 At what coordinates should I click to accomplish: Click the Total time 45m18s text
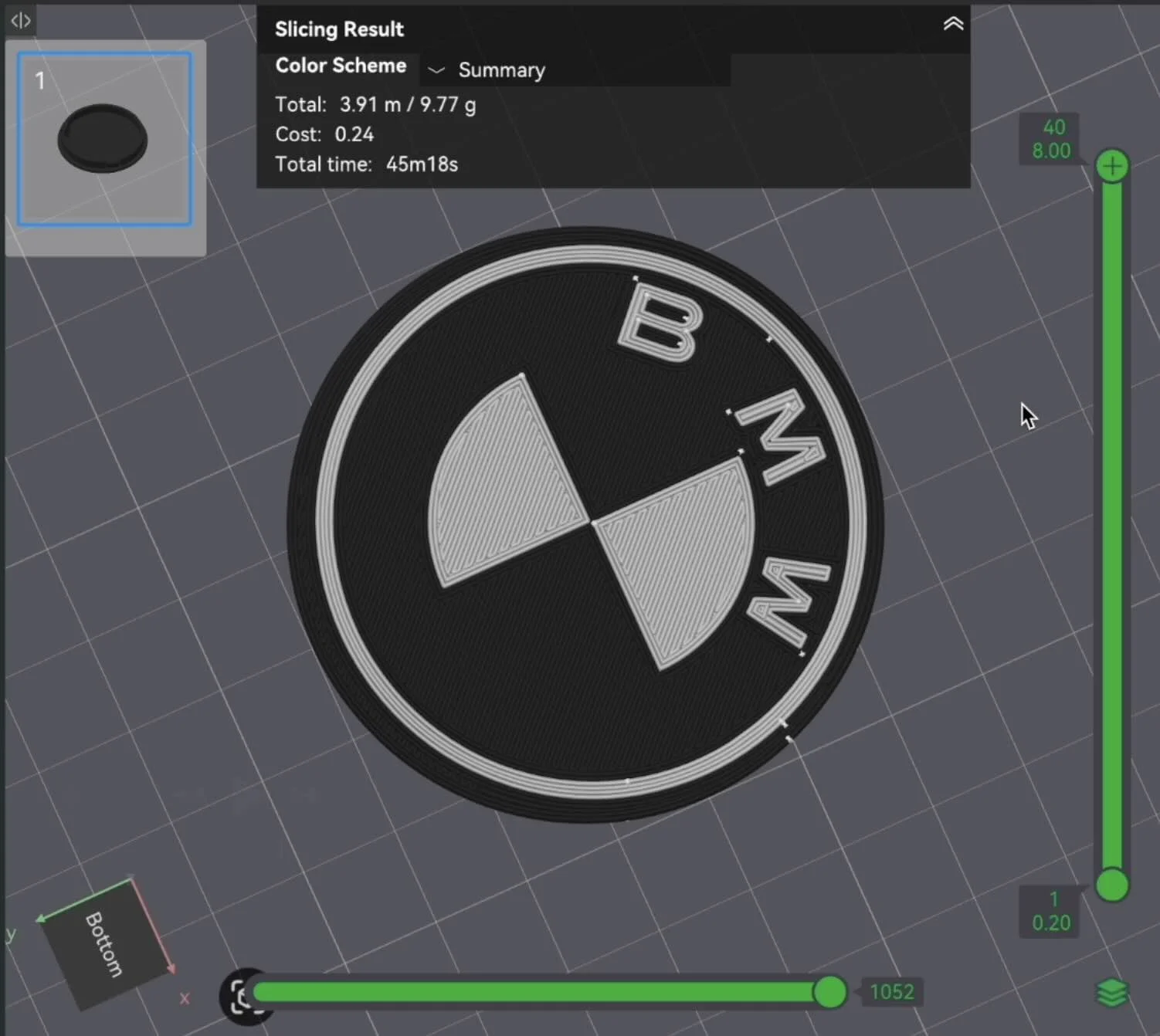[x=367, y=164]
